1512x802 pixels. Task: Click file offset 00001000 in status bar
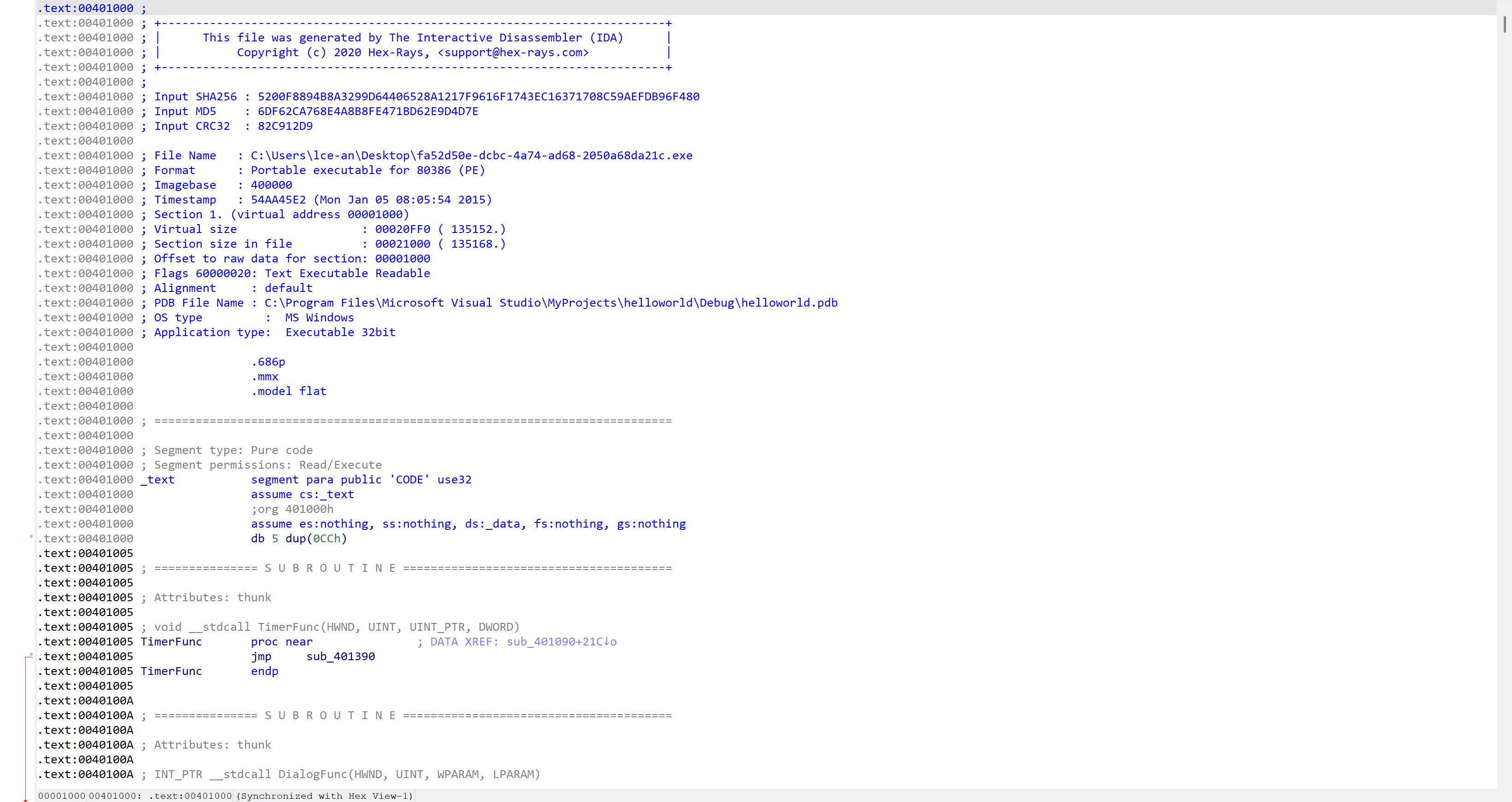pos(61,796)
